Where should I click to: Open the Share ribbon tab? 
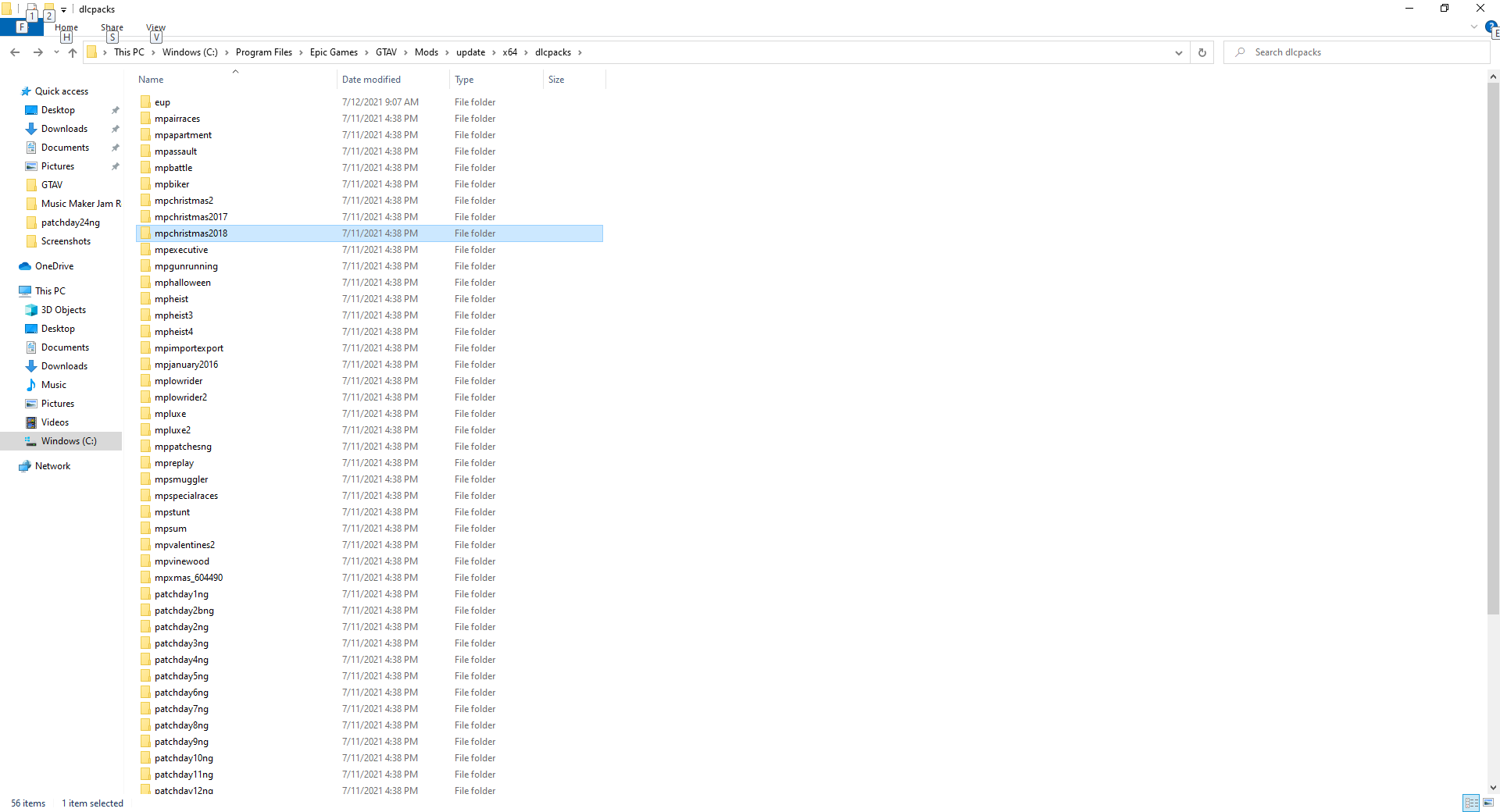point(112,27)
